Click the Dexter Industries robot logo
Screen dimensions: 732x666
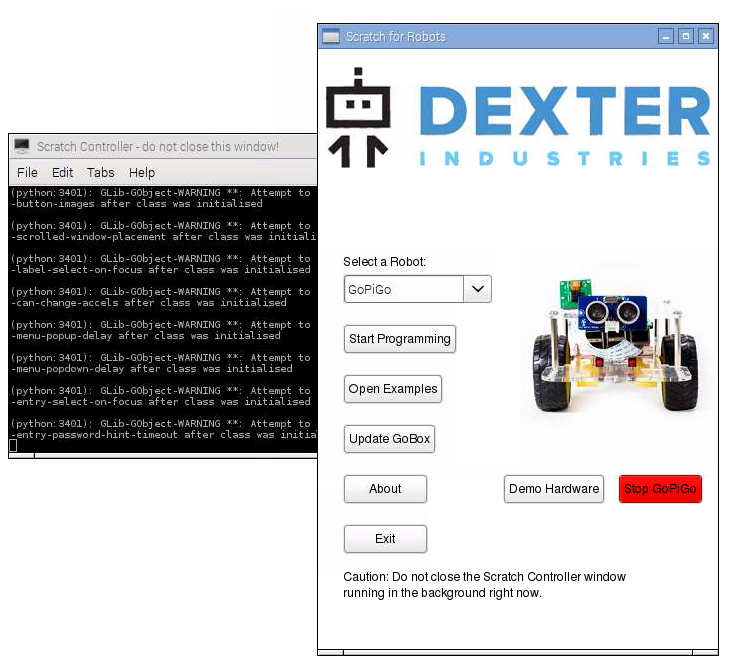coord(358,118)
